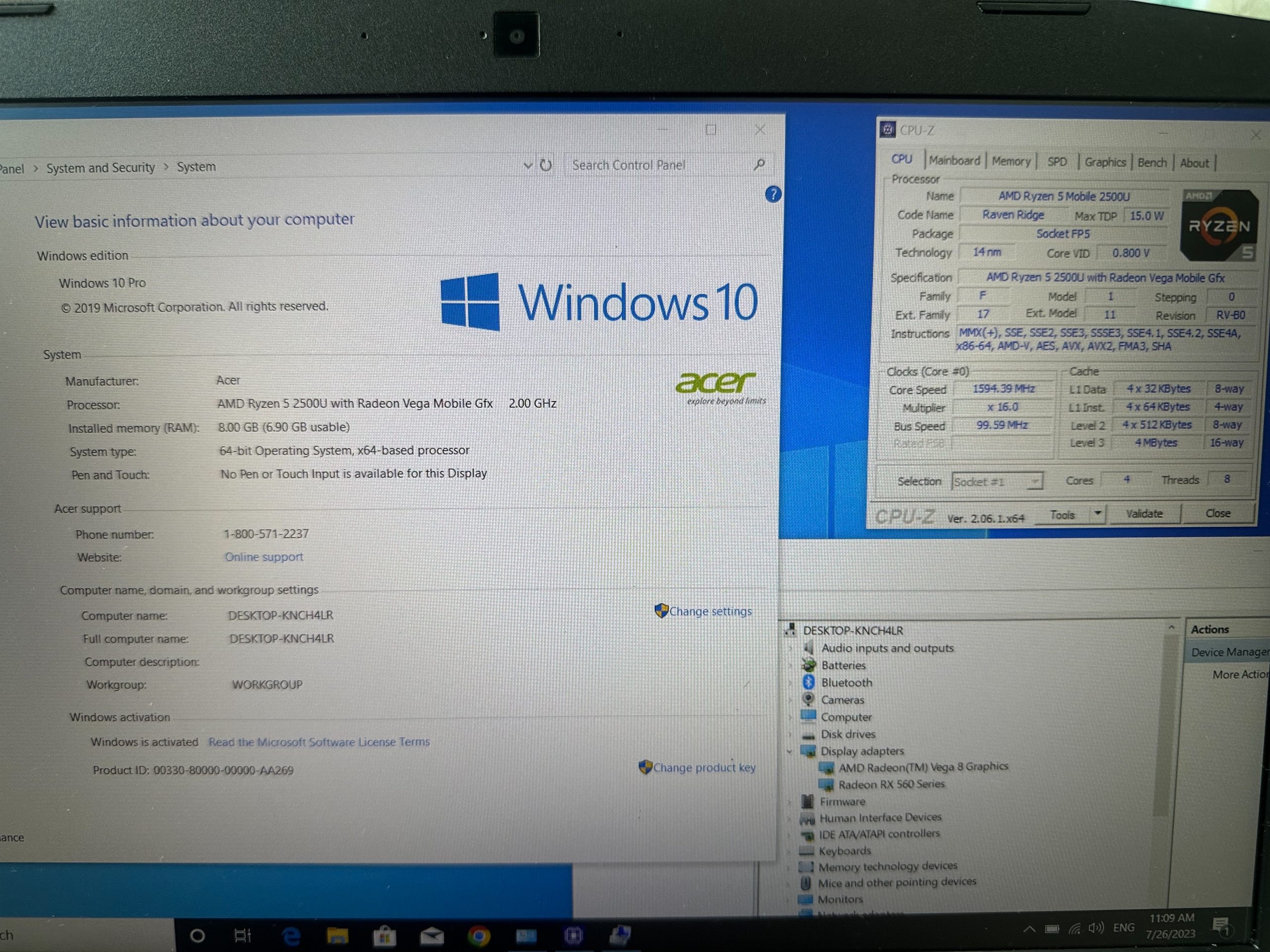Screen dimensions: 1270x952
Task: Expand Cameras node in Device Manager
Action: pos(791,700)
